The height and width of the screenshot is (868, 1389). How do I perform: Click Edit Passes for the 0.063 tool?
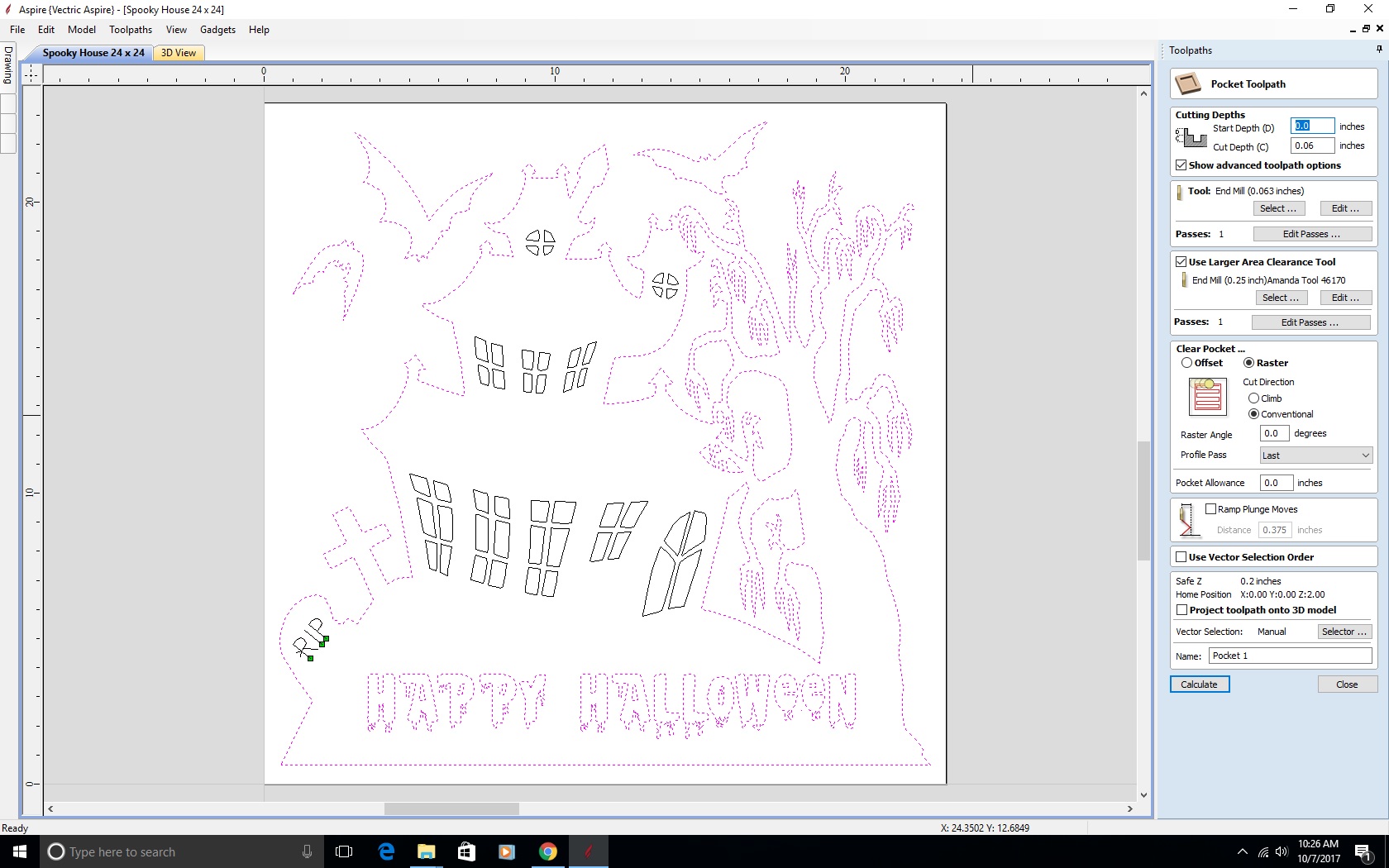[1312, 234]
